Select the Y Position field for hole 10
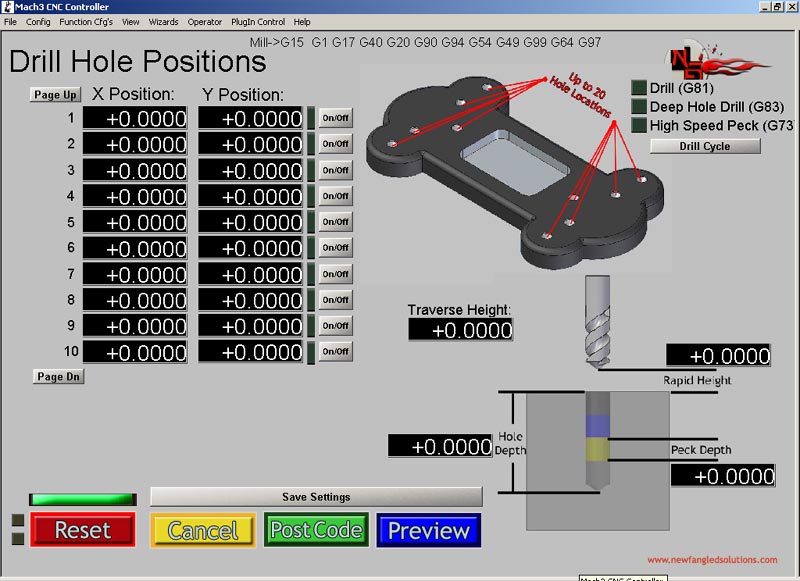800x581 pixels. coord(251,352)
